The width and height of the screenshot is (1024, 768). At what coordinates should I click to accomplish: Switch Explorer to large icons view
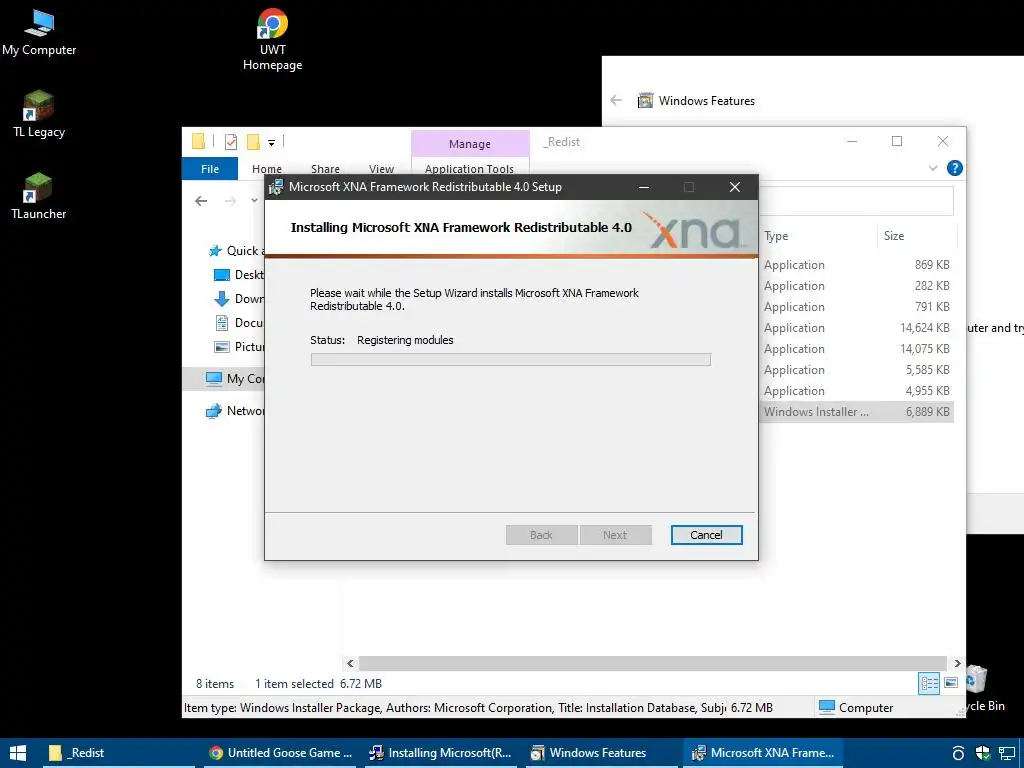[x=951, y=683]
